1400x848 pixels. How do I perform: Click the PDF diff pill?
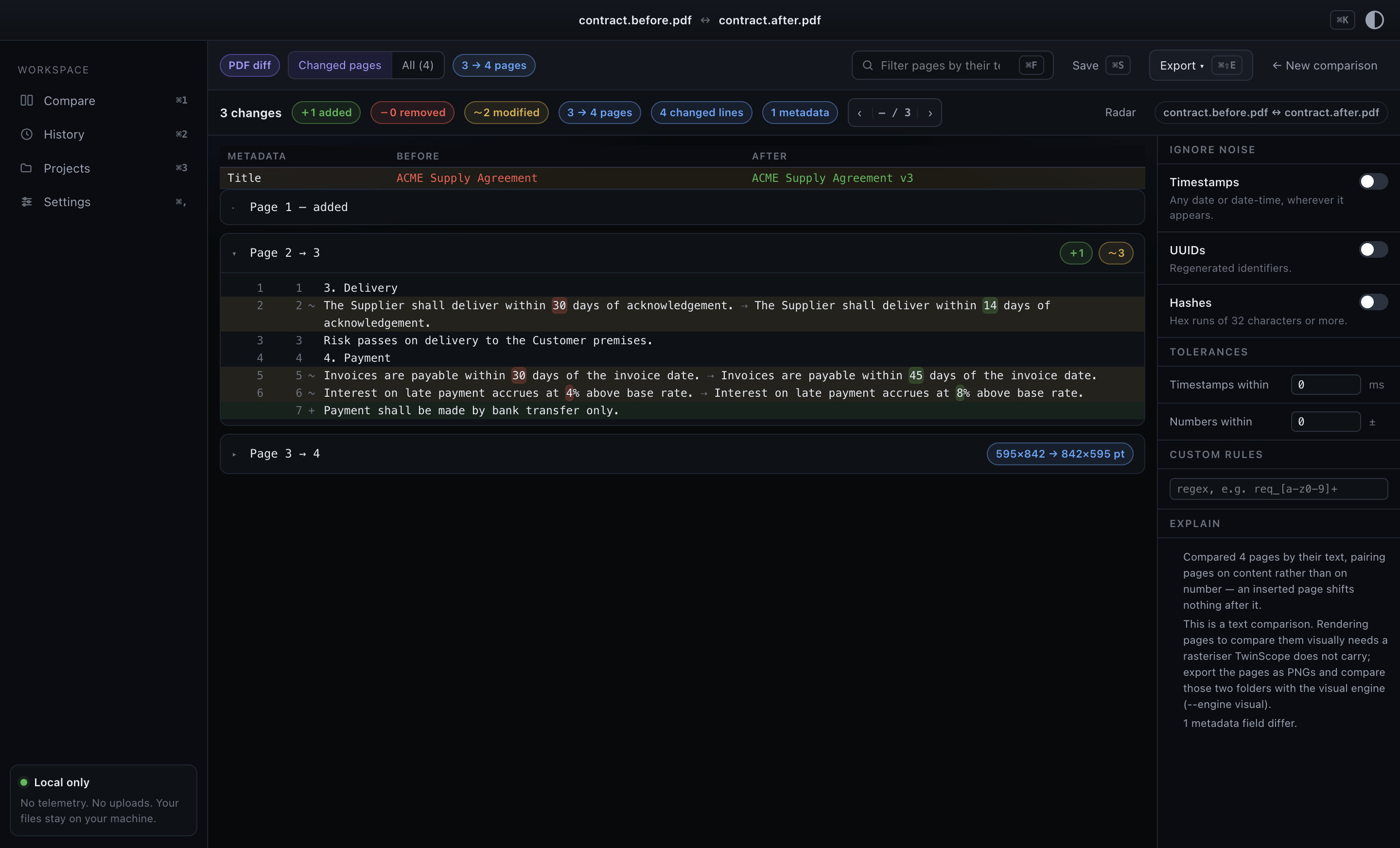[x=249, y=65]
